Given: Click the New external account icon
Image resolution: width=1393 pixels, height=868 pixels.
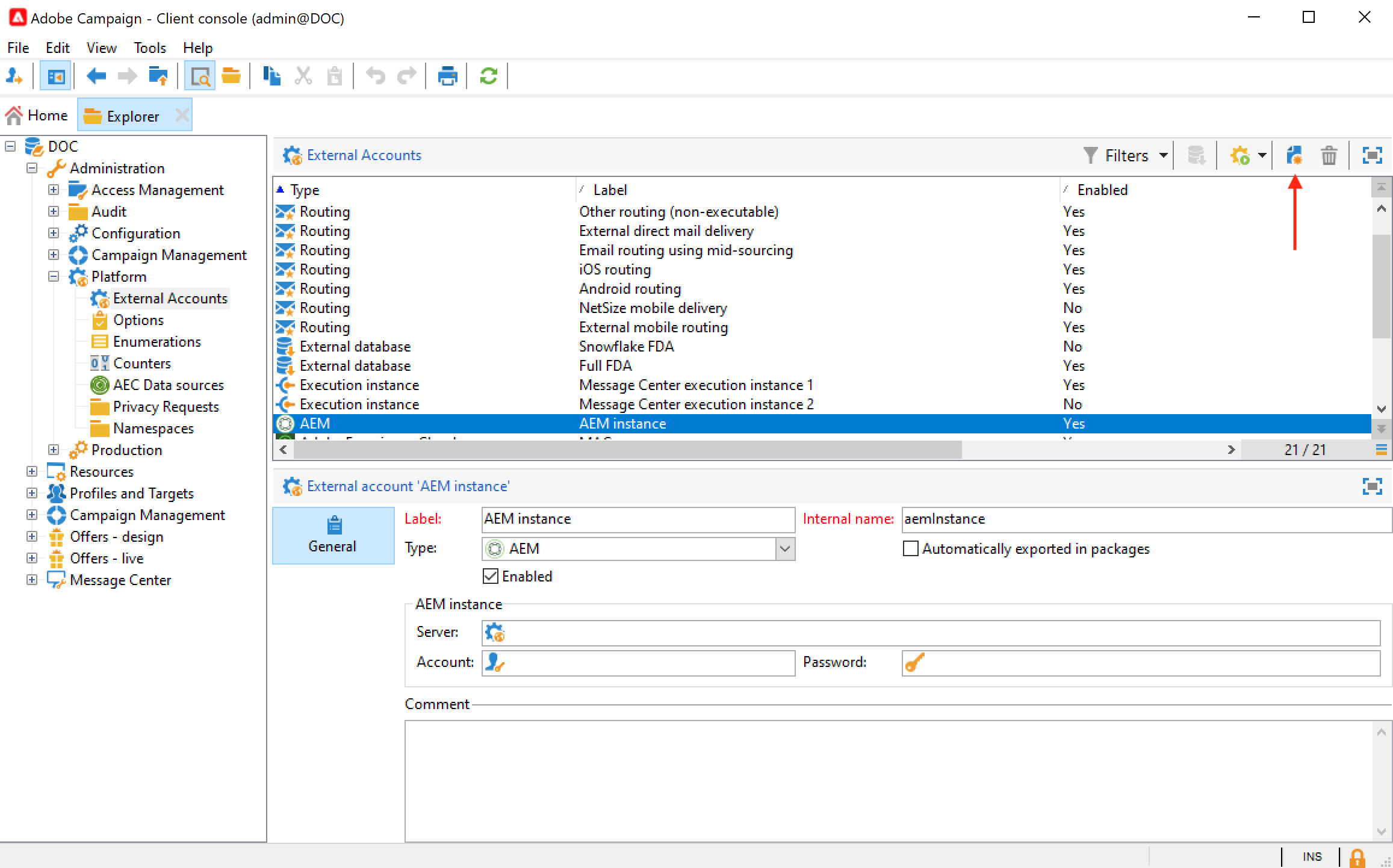Looking at the screenshot, I should 1294,156.
